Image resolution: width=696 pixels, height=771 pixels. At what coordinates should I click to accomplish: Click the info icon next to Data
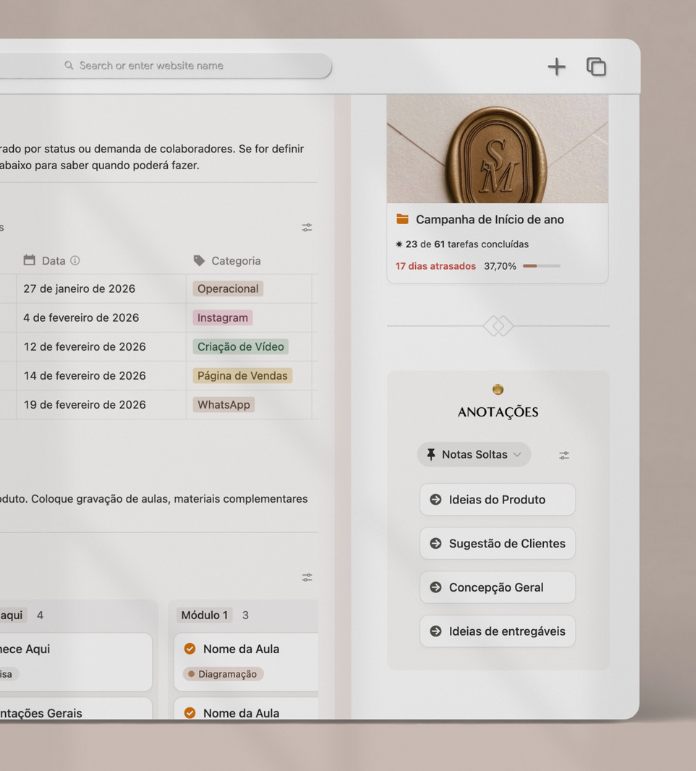tap(75, 261)
